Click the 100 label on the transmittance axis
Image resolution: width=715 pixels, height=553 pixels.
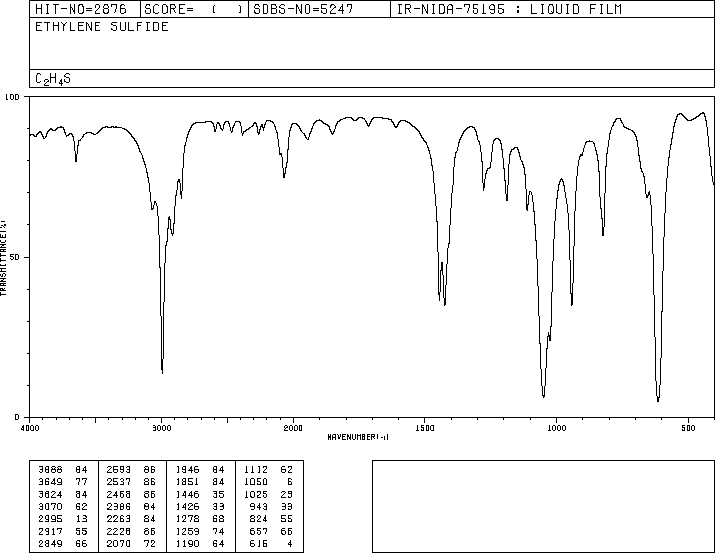tap(12, 97)
